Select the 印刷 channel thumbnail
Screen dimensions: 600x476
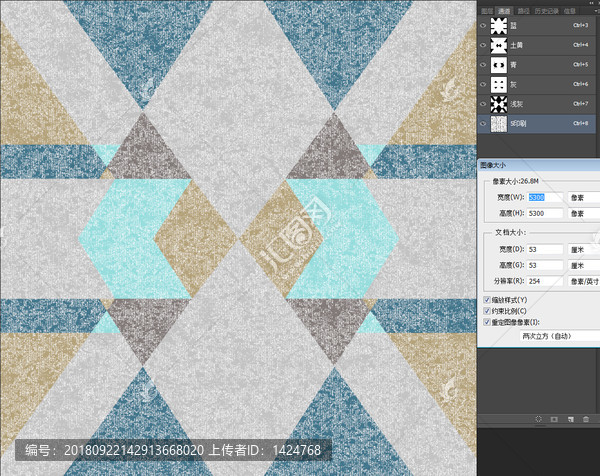coord(499,124)
